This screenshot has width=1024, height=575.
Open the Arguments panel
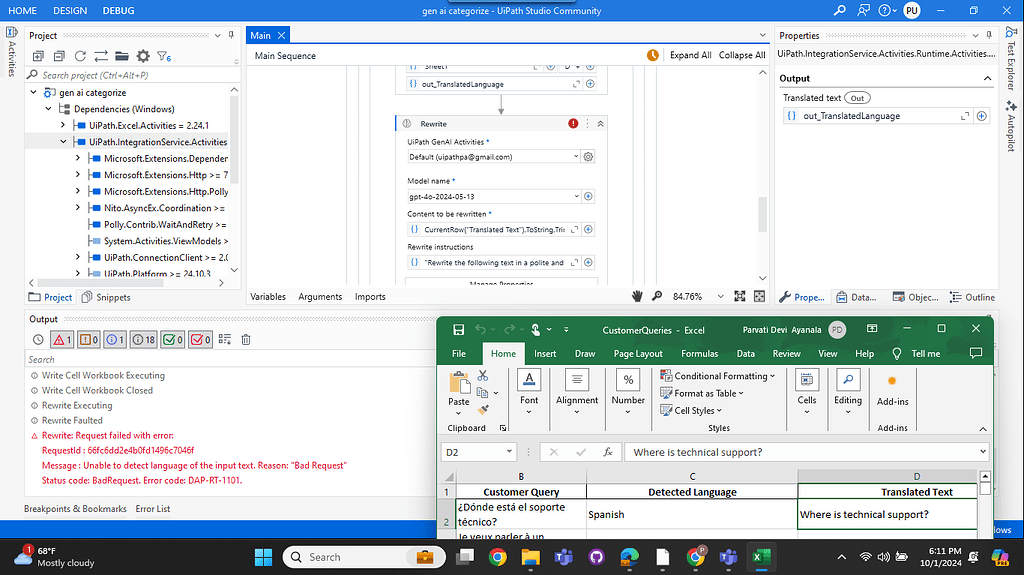pyautogui.click(x=320, y=297)
